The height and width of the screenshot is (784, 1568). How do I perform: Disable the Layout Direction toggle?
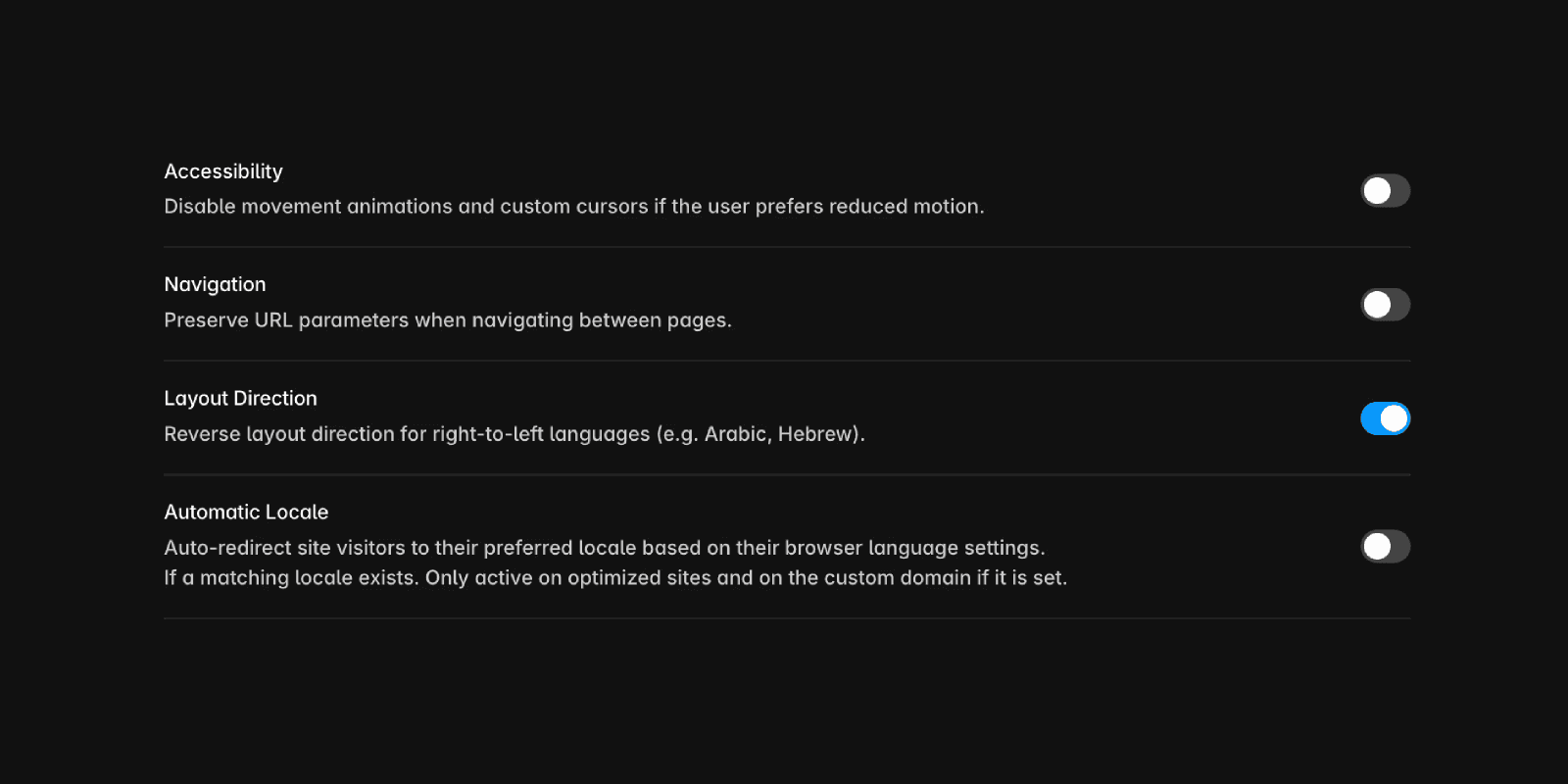[1385, 418]
